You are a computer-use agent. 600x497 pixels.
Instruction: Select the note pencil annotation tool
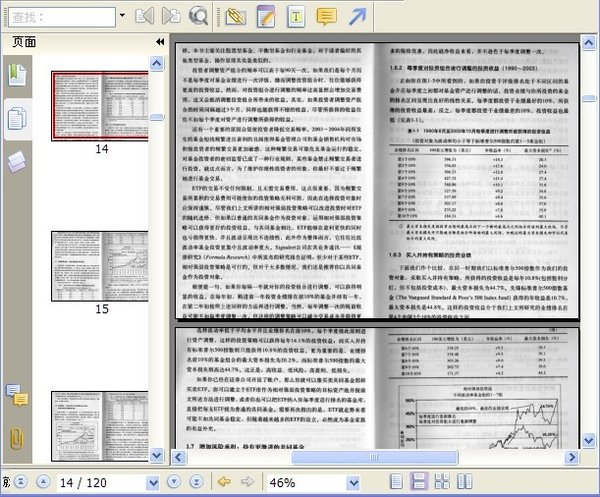(x=266, y=16)
